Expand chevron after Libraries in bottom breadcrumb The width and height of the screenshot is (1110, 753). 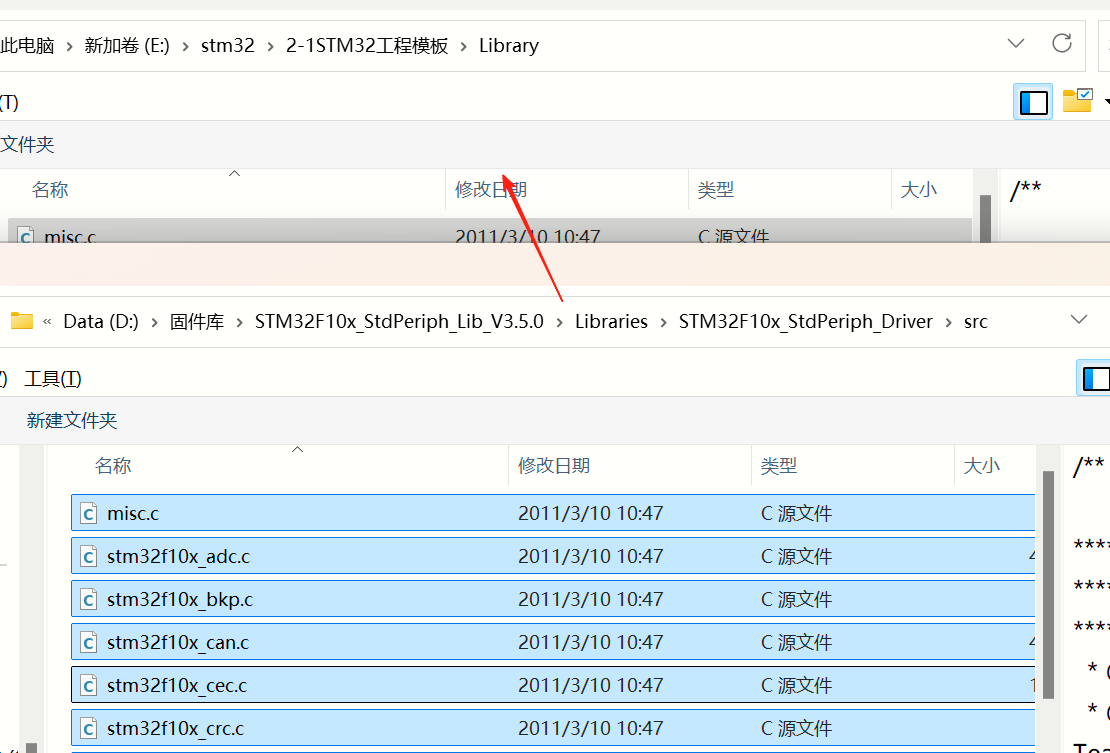coord(663,323)
